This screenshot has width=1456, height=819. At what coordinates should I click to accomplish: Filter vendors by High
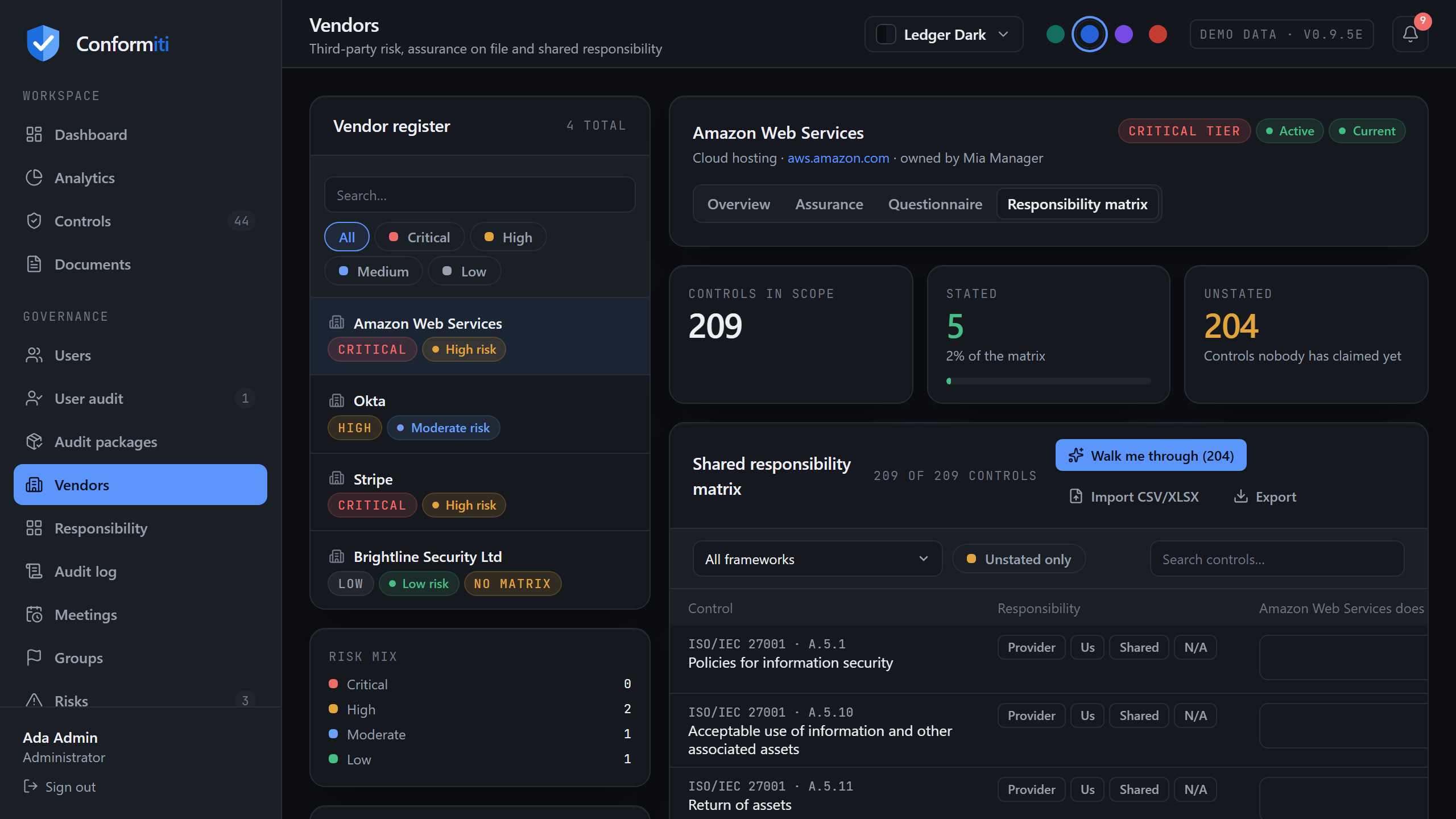point(508,237)
